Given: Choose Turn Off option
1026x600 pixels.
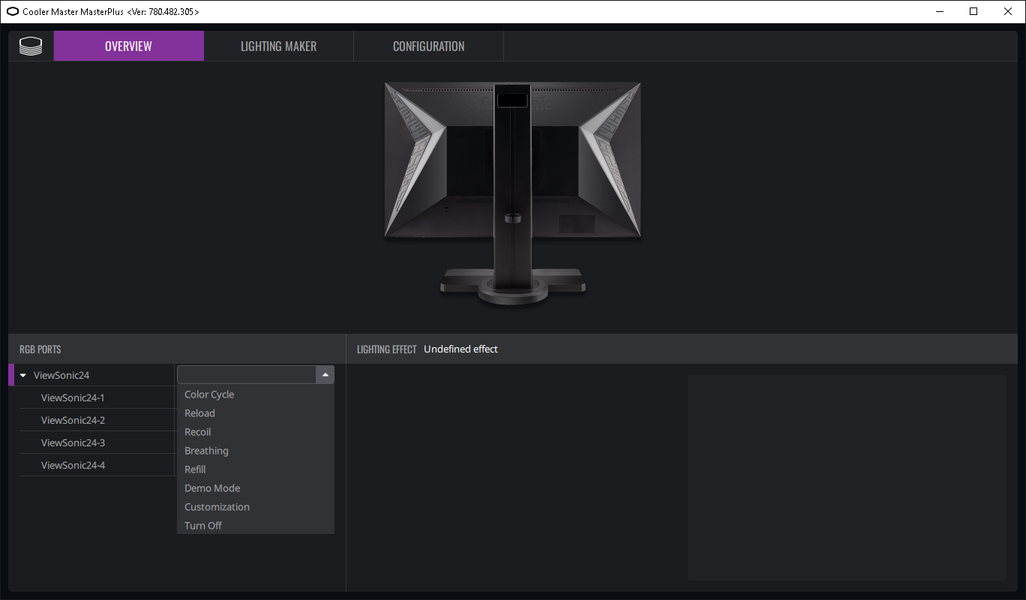Looking at the screenshot, I should click(x=255, y=525).
